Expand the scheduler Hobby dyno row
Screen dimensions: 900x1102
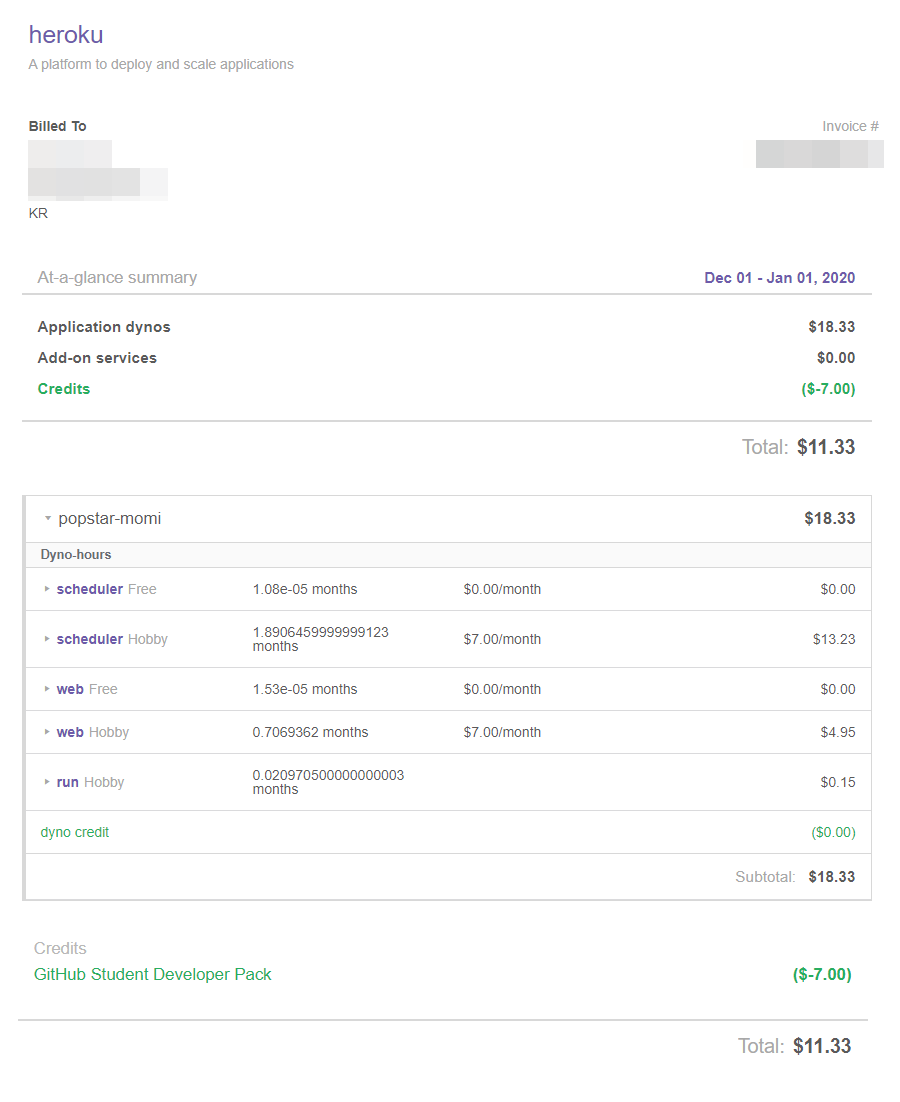tap(47, 639)
